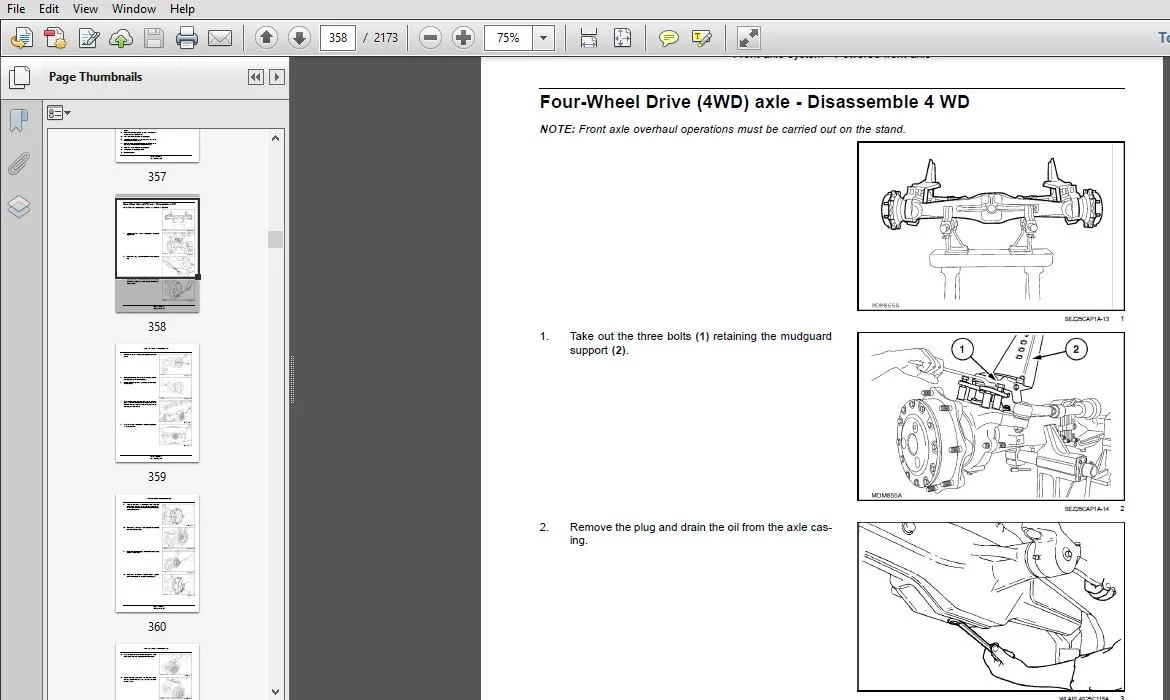The width and height of the screenshot is (1170, 700).
Task: Click the zoom level field showing 75%
Action: (509, 37)
